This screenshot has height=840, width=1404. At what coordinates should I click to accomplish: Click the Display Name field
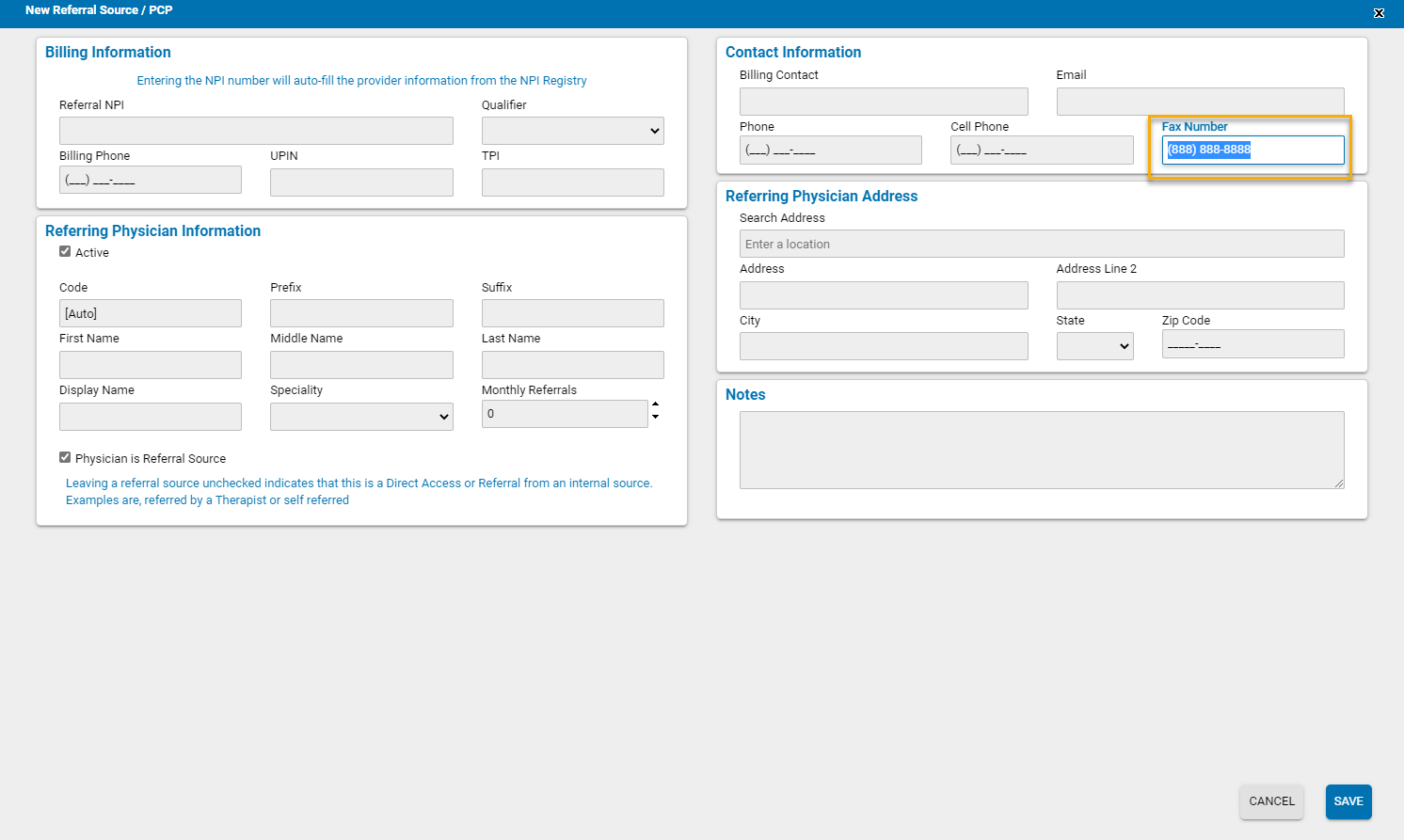[x=150, y=416]
